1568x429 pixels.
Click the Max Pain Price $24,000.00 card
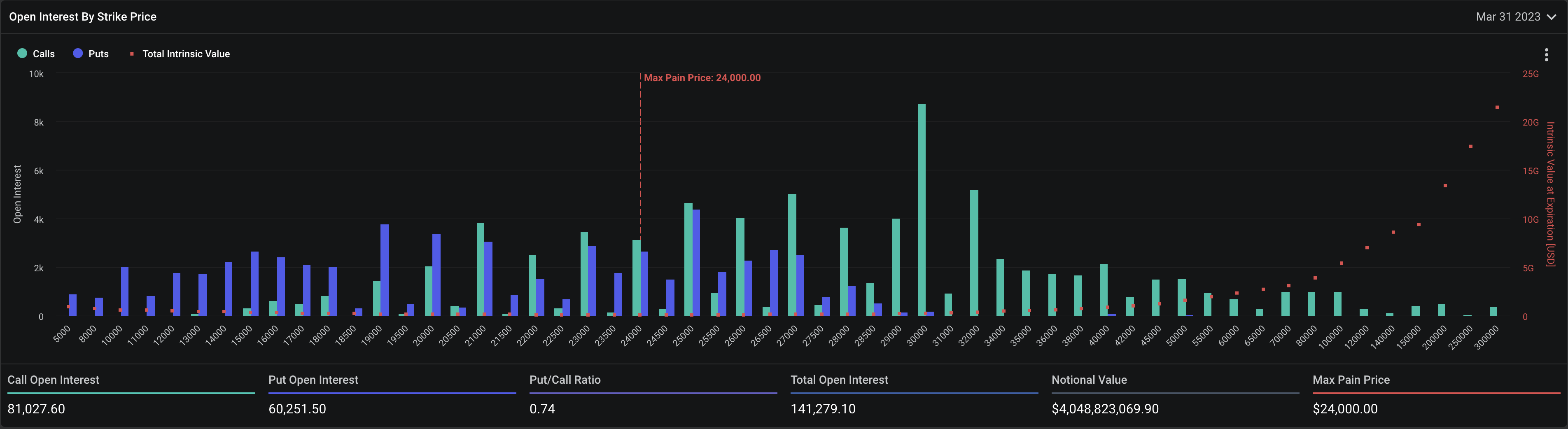[x=1437, y=394]
